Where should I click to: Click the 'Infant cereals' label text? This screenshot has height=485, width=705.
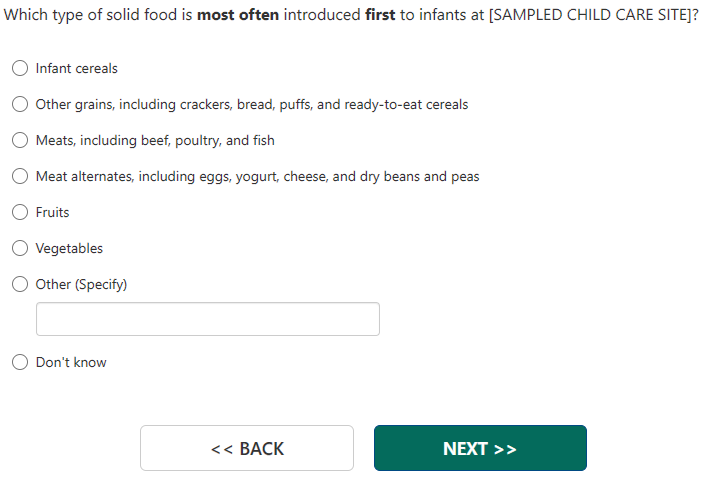(76, 69)
